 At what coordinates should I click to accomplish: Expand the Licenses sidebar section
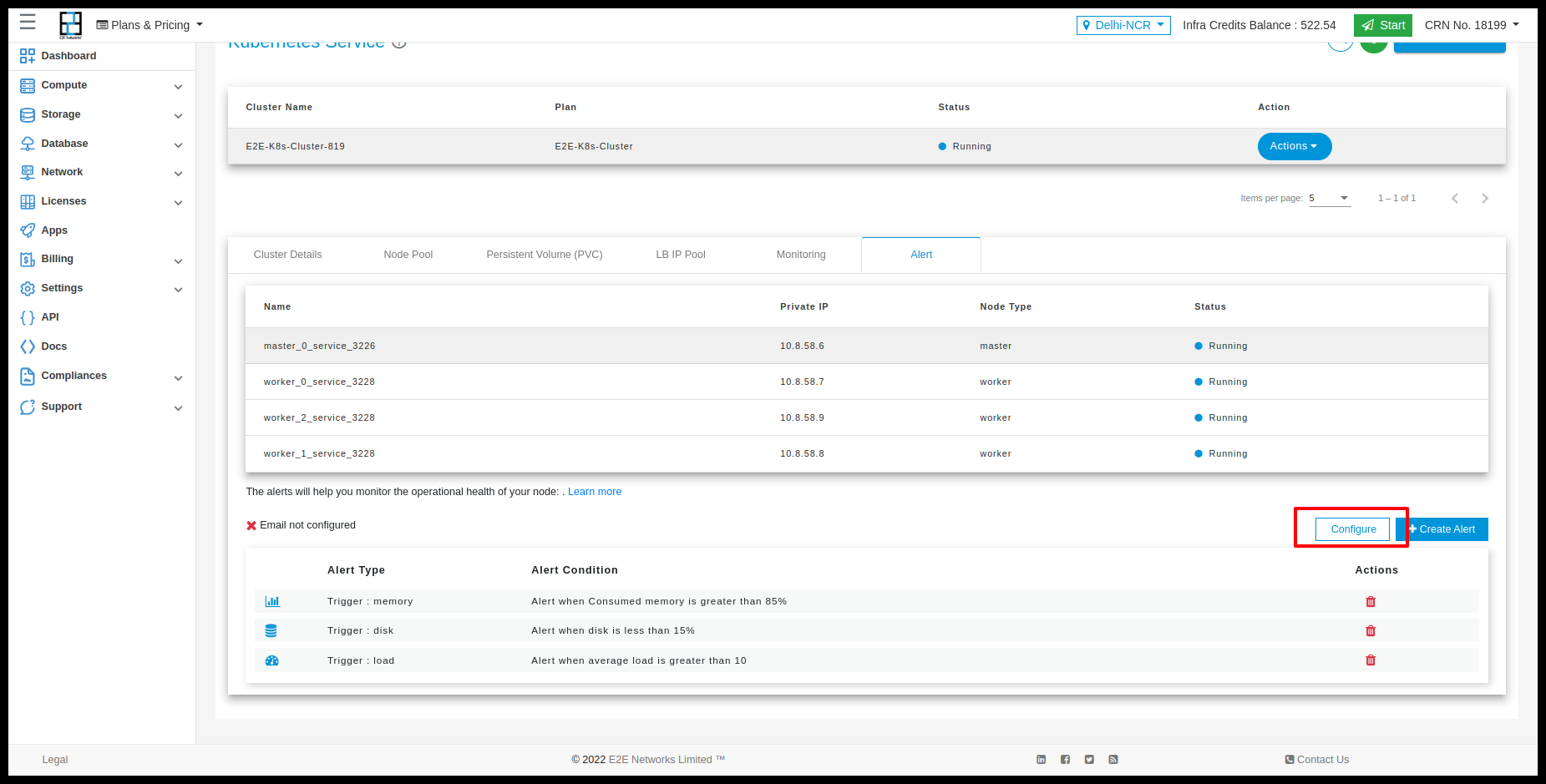(178, 202)
